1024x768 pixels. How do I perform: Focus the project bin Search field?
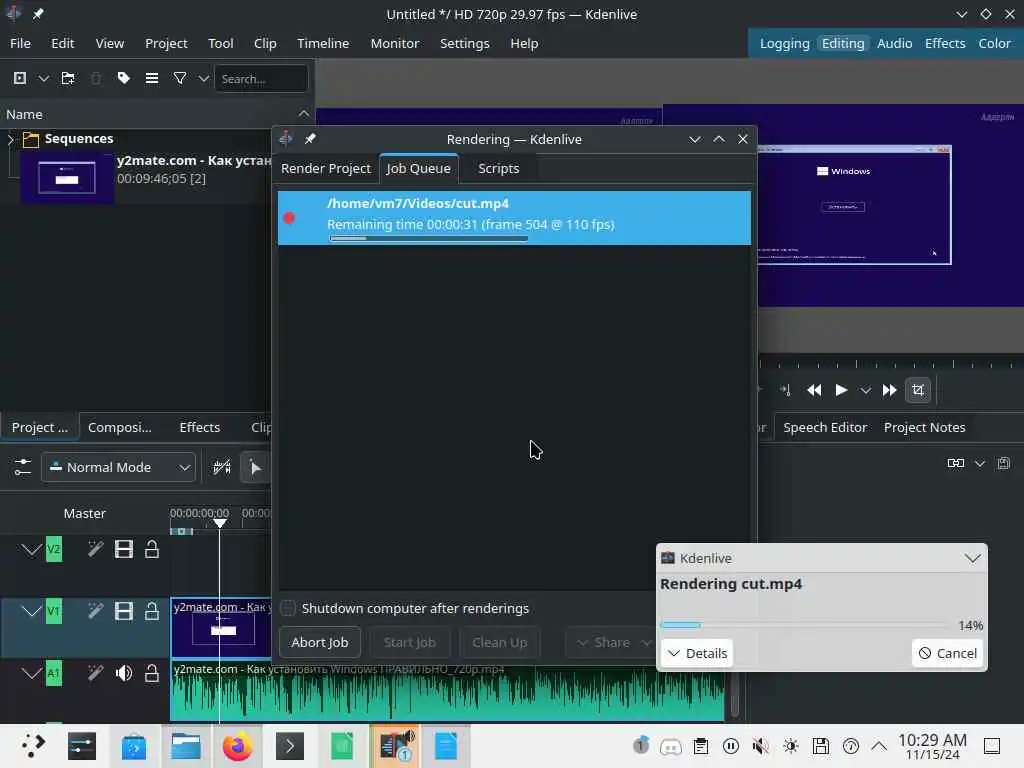pyautogui.click(x=261, y=79)
